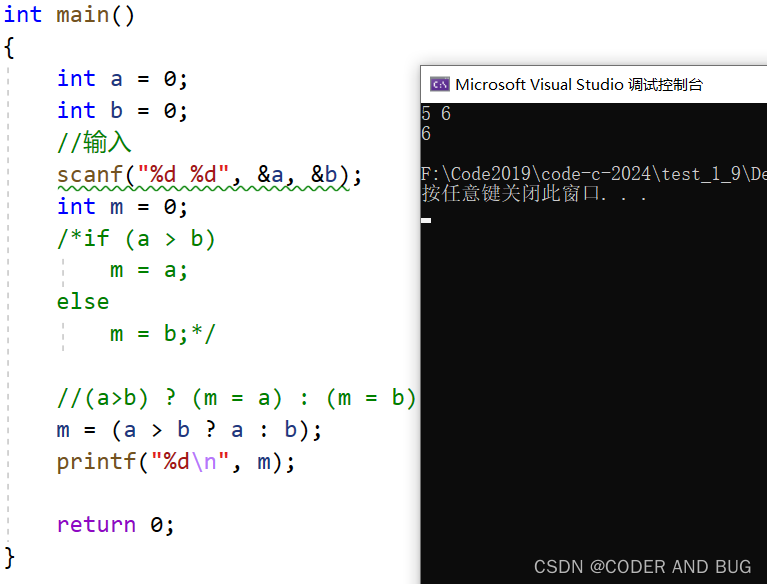Click the console window's app icon
767x584 pixels.
pyautogui.click(x=439, y=84)
